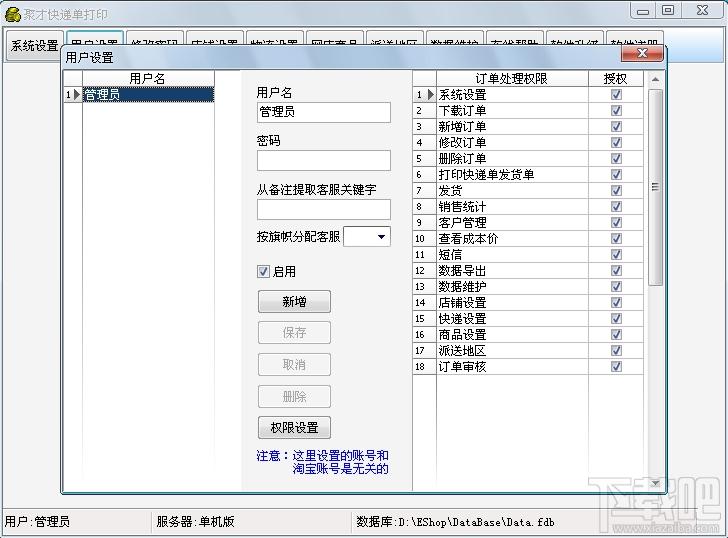Open the 系统设置 tab
Image resolution: width=728 pixels, height=538 pixels.
34,45
